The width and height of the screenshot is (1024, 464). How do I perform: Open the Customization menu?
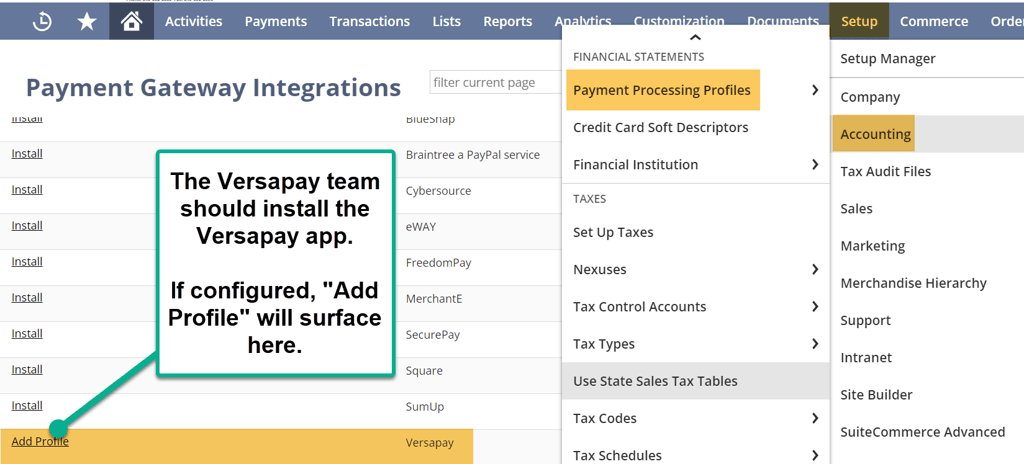(679, 22)
